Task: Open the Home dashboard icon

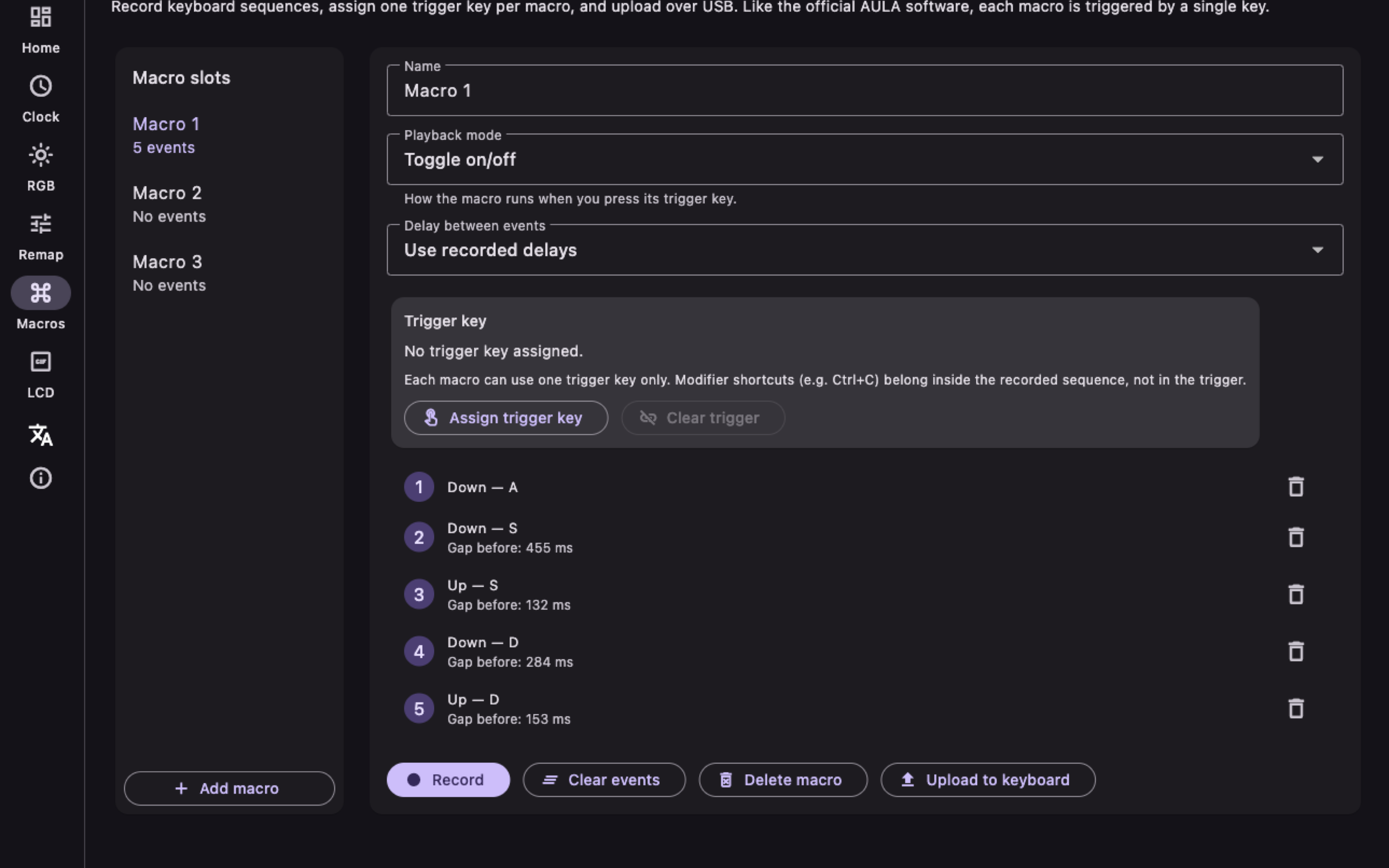Action: (41, 17)
